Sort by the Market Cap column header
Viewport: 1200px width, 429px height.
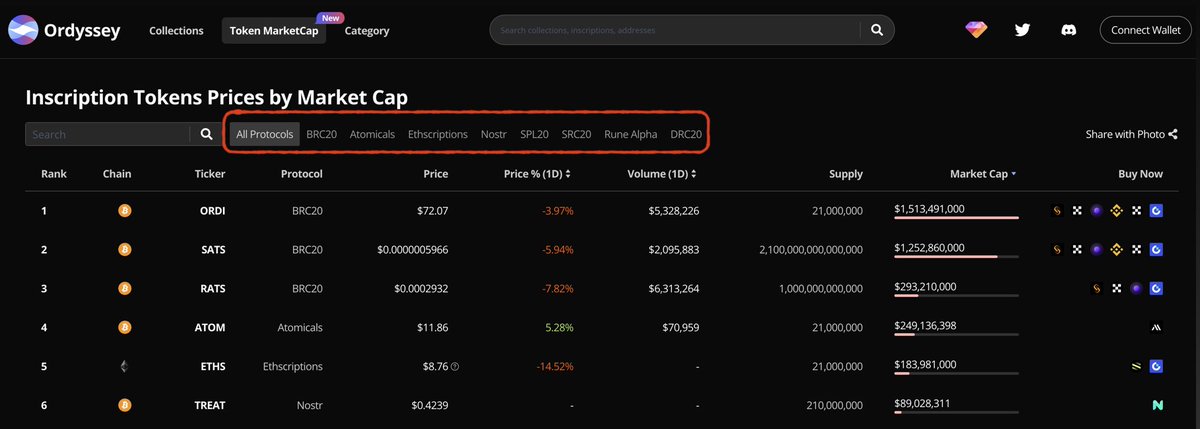(x=983, y=174)
